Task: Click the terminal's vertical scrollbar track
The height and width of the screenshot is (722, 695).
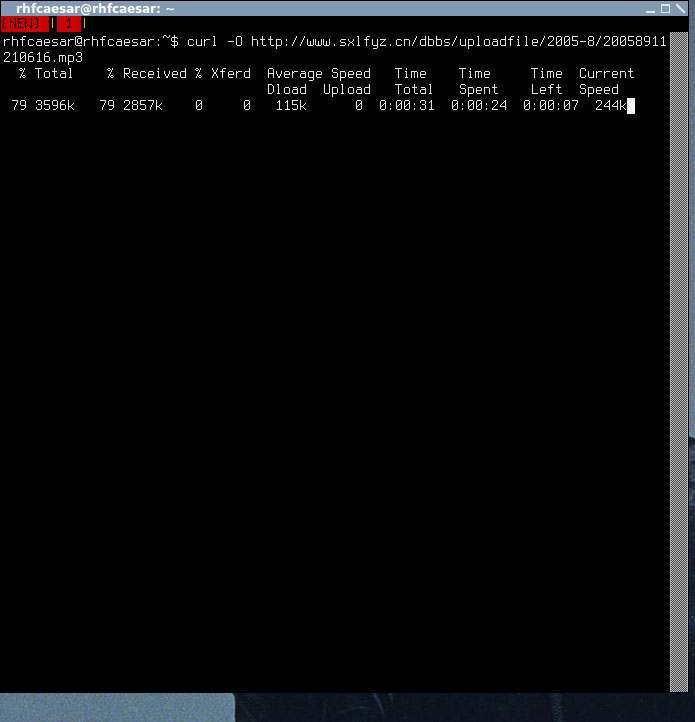Action: 678,361
